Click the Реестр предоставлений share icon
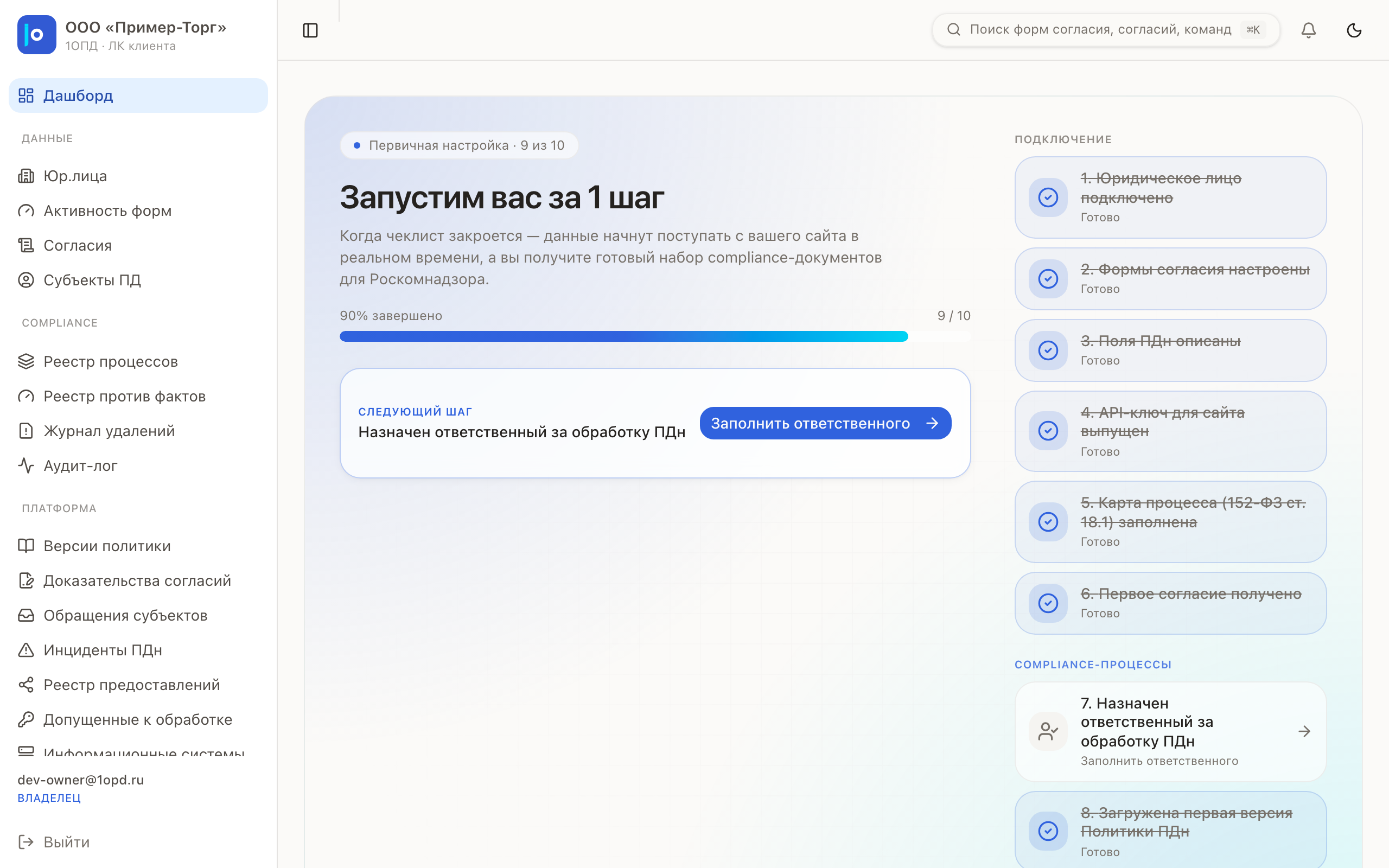This screenshot has width=1389, height=868. (26, 685)
